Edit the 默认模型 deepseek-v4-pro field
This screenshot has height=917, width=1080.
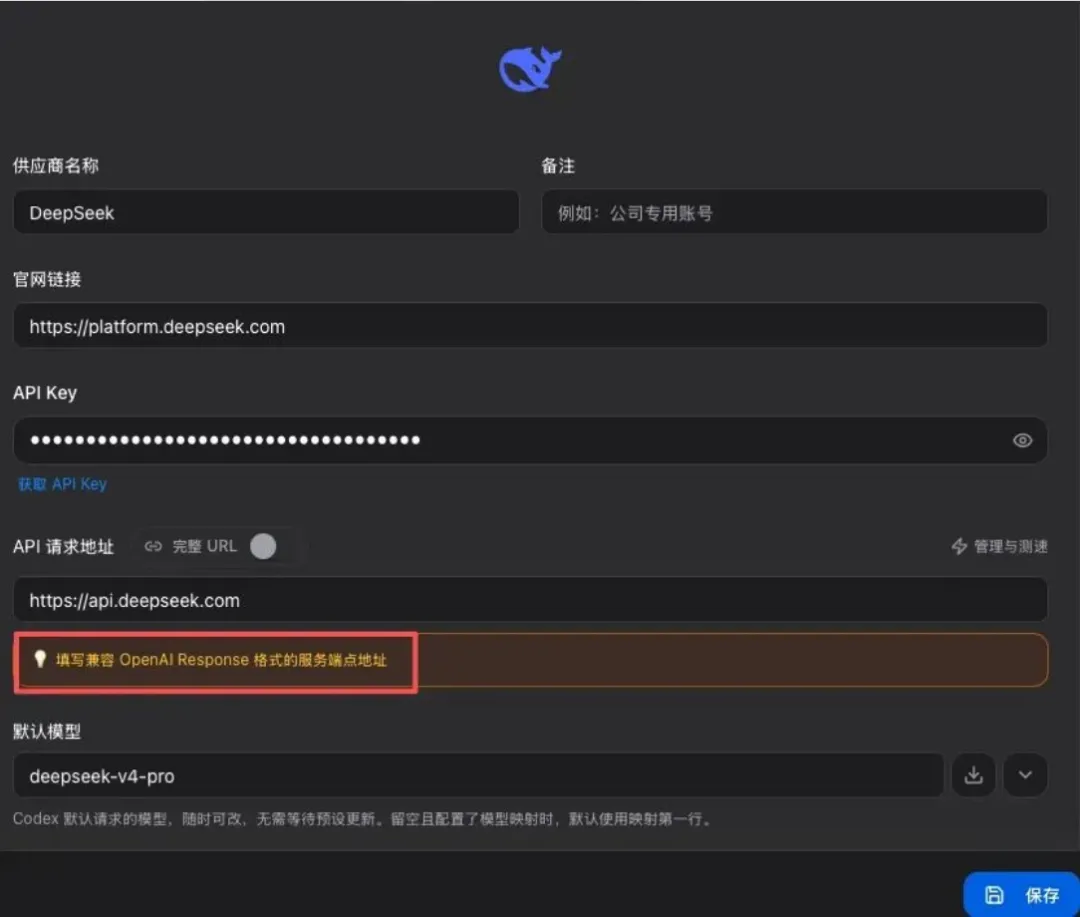478,776
